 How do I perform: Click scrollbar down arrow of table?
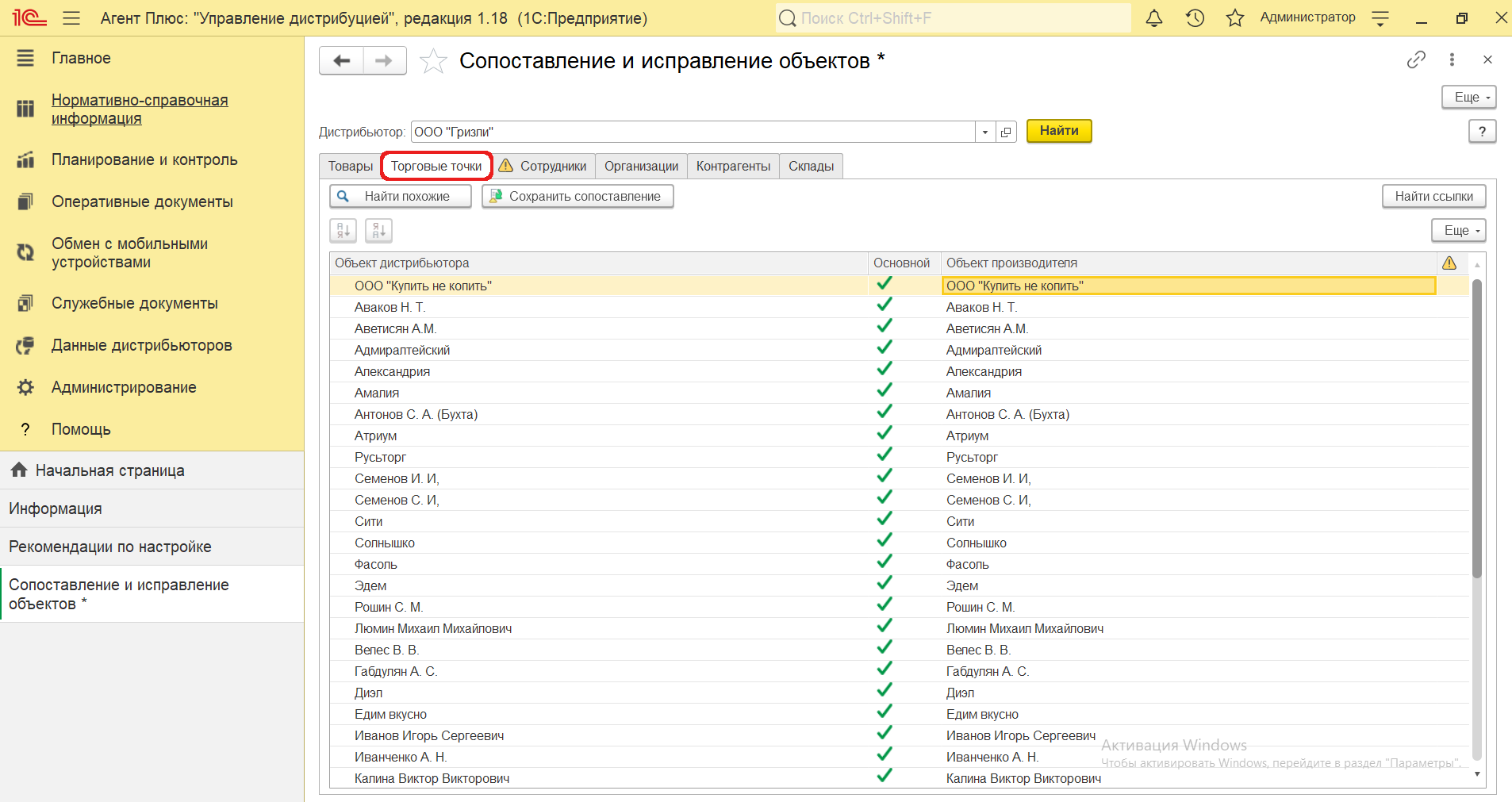1476,773
